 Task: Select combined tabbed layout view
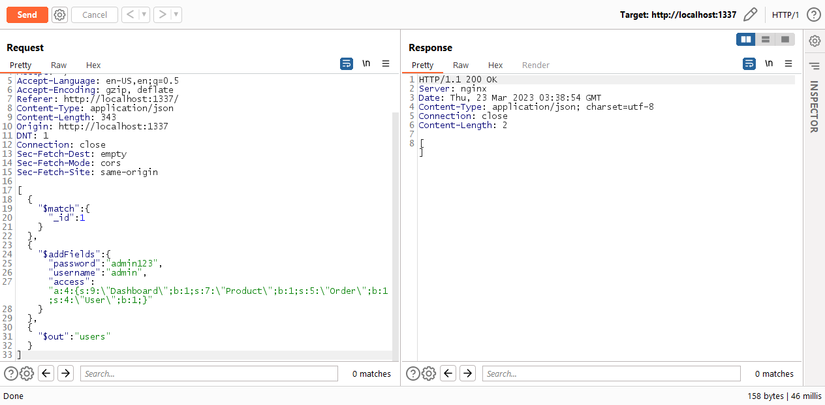click(785, 39)
